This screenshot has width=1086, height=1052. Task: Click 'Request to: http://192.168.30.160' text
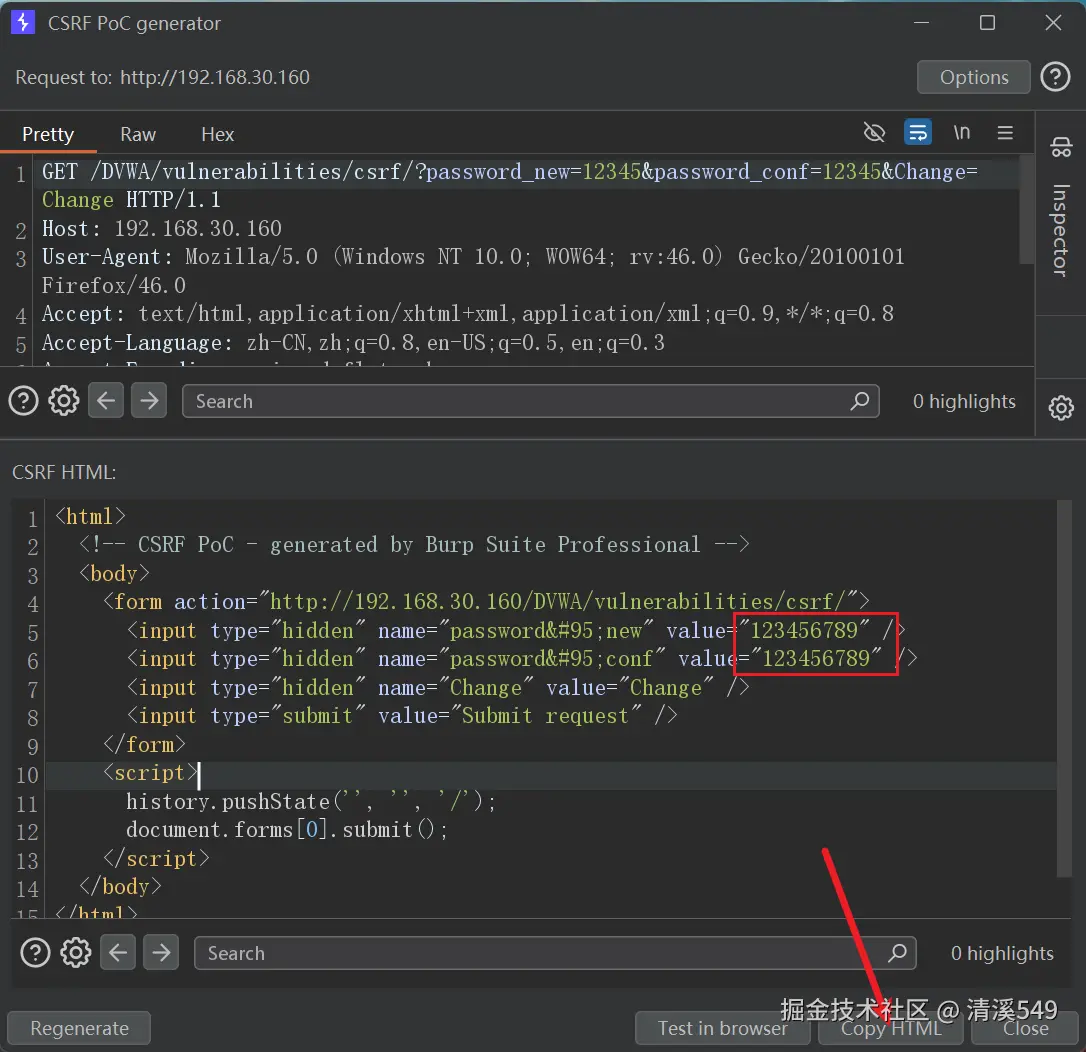tap(163, 77)
